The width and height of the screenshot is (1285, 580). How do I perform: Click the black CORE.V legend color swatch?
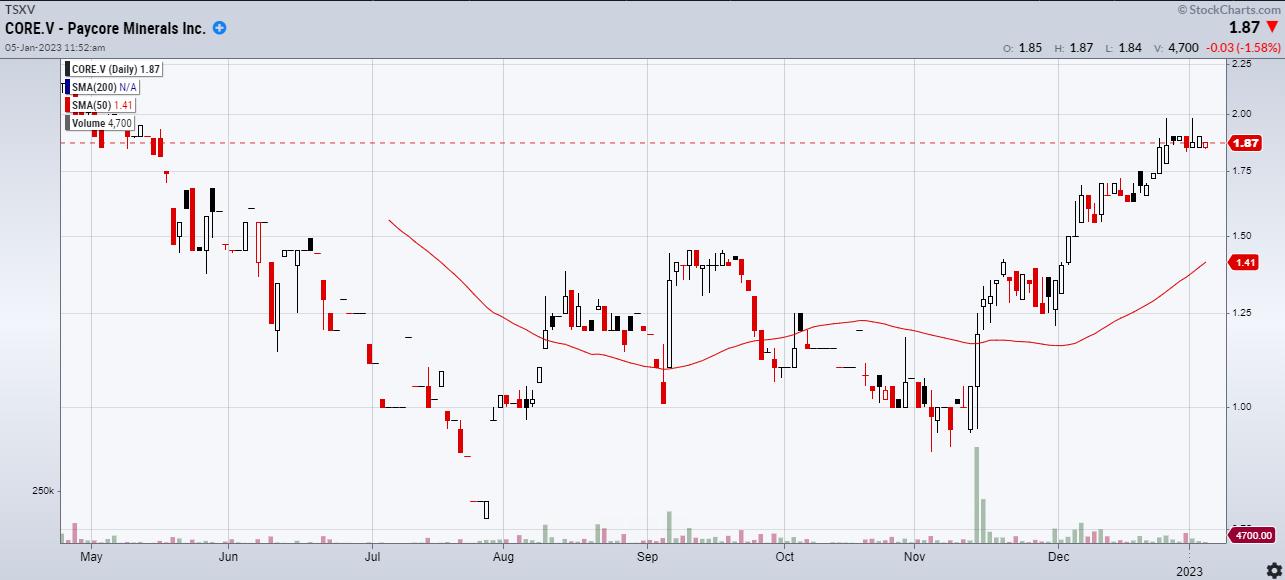(68, 69)
